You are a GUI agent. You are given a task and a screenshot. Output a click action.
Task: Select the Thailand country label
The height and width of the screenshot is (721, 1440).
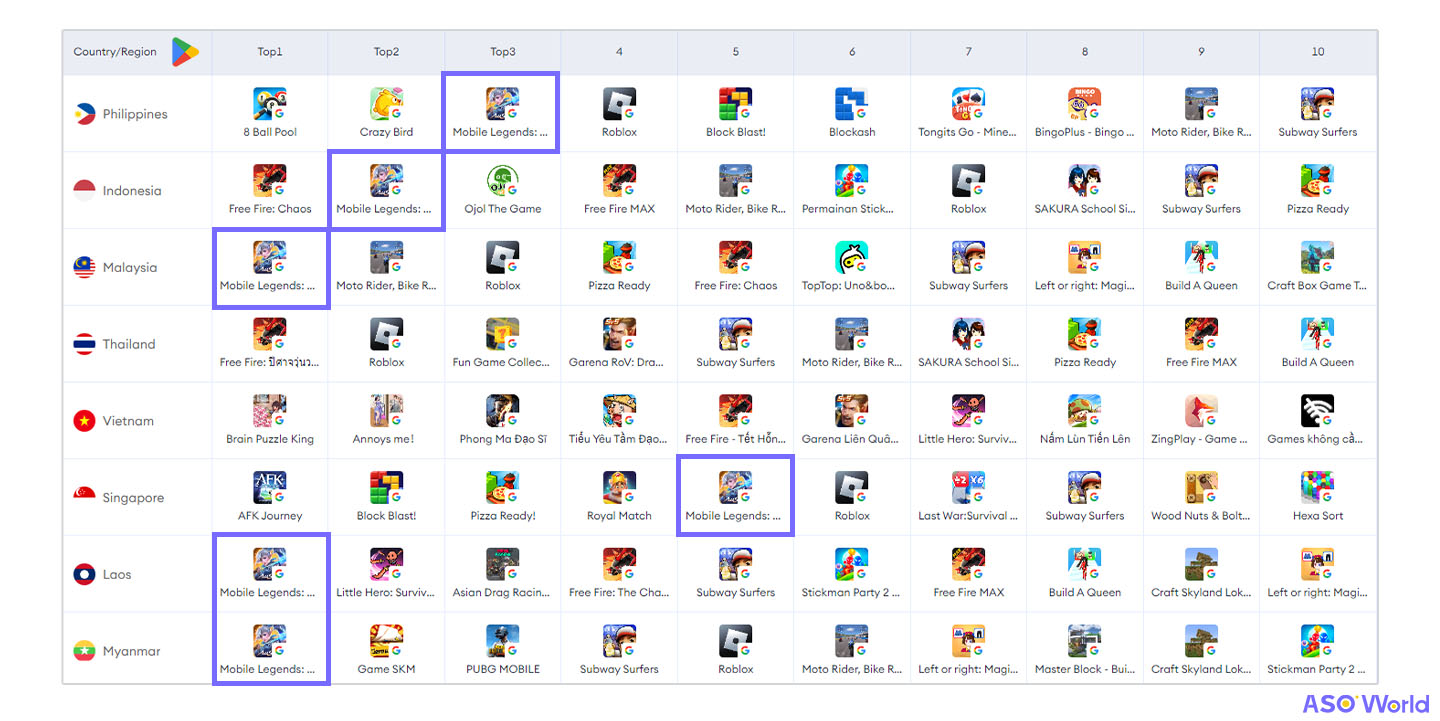pos(129,344)
